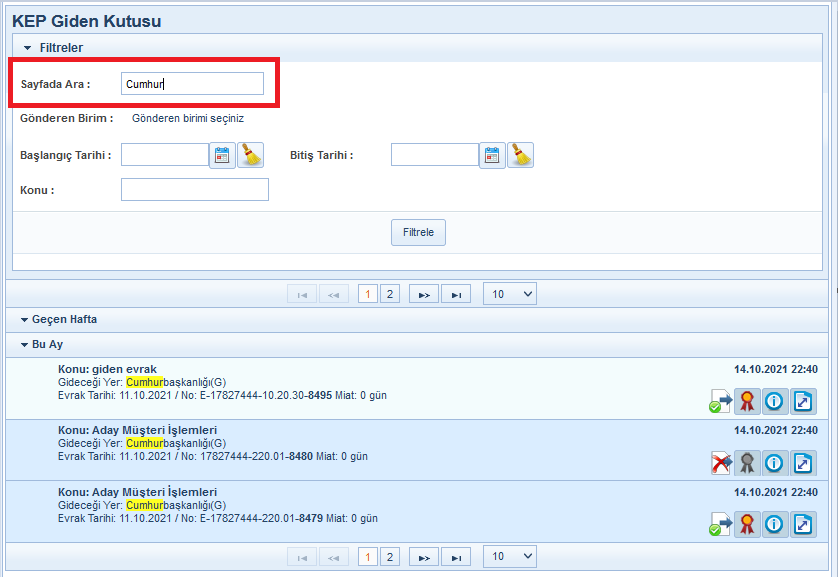Open top page-size dropdown showing 10

coord(510,294)
